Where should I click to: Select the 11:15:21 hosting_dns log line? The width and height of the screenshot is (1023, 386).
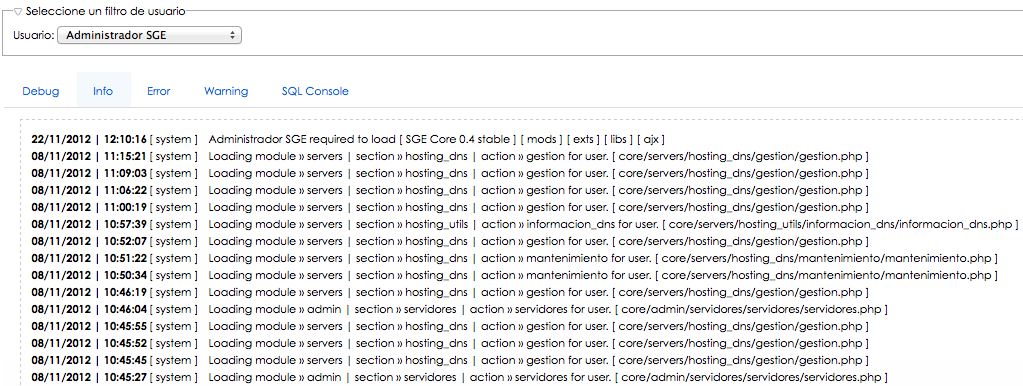coord(450,156)
